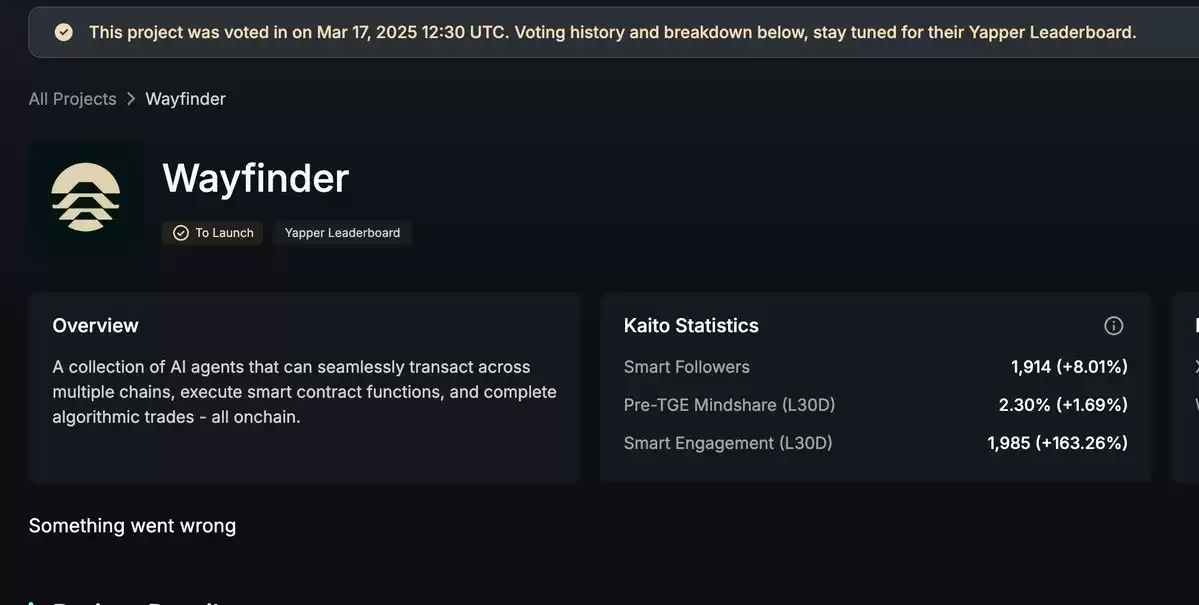Click the Wayfinder project title

pyautogui.click(x=255, y=178)
